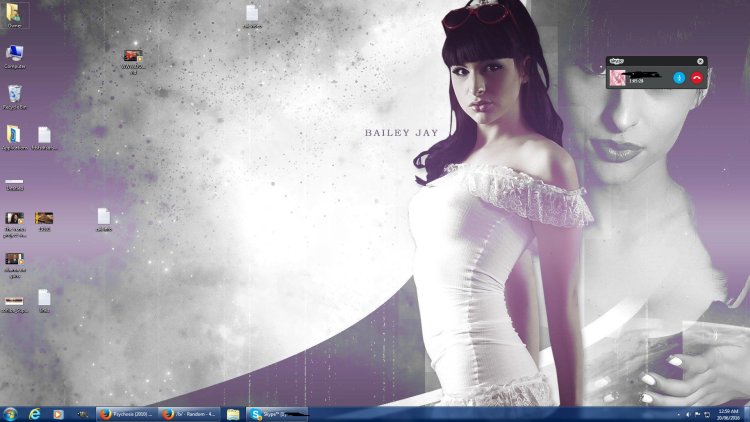Open the network tray icon
Screen dimensions: 750x422
(707, 415)
